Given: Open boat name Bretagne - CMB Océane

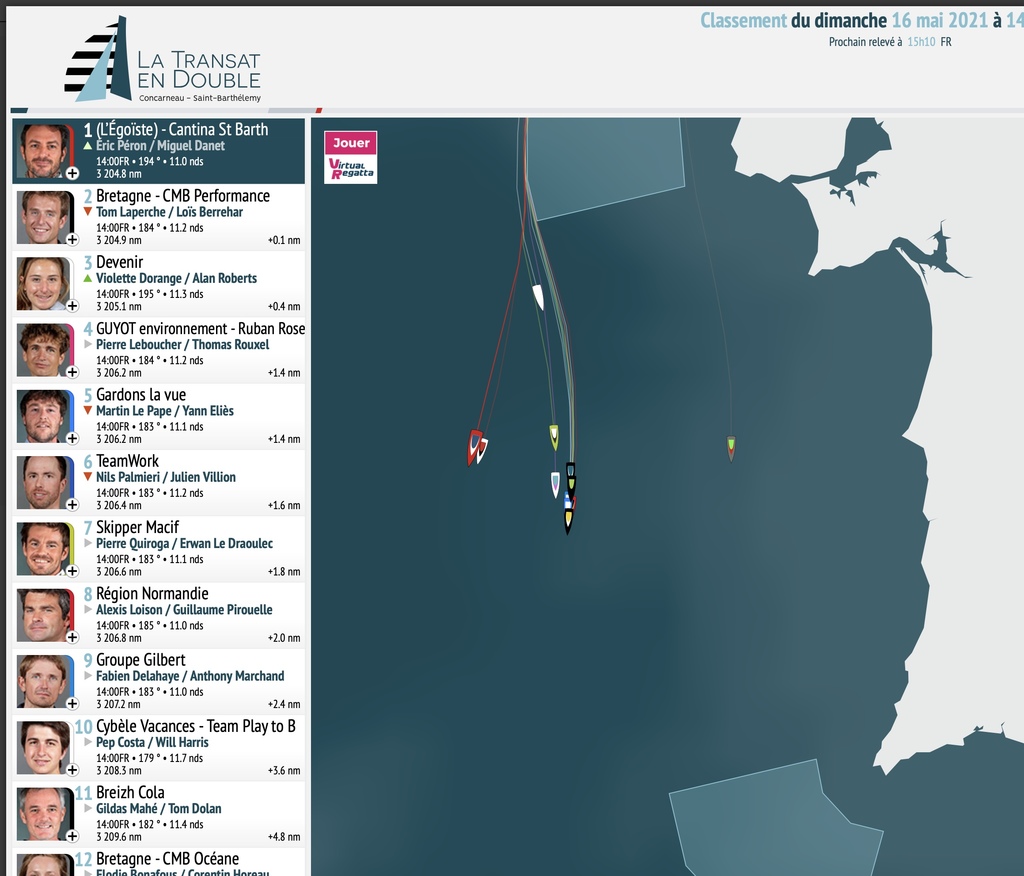Looking at the screenshot, I should coord(167,858).
